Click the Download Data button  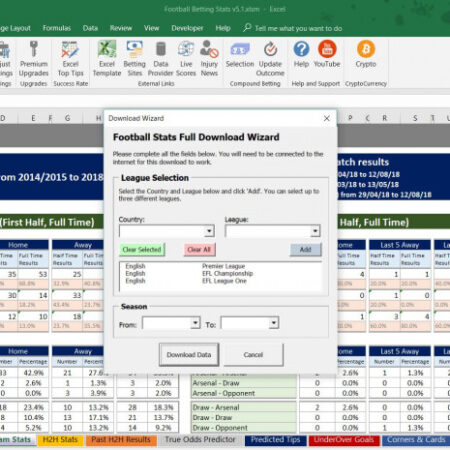tap(189, 355)
